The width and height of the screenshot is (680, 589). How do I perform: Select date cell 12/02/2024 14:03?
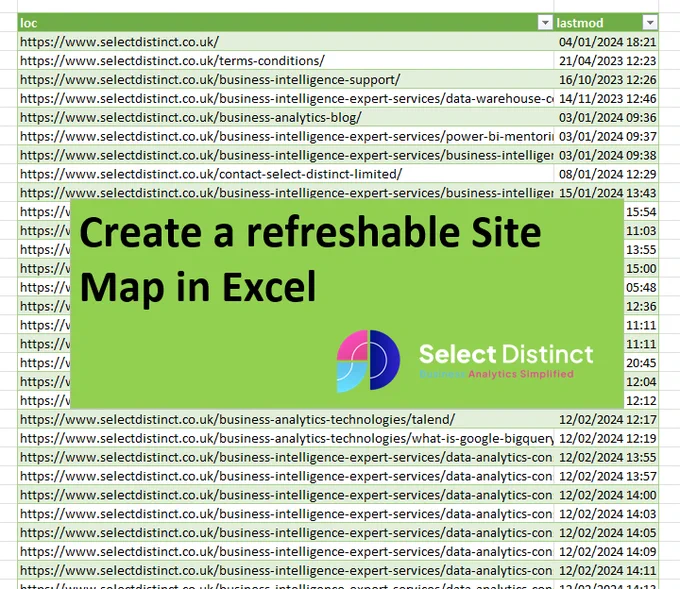coord(606,514)
